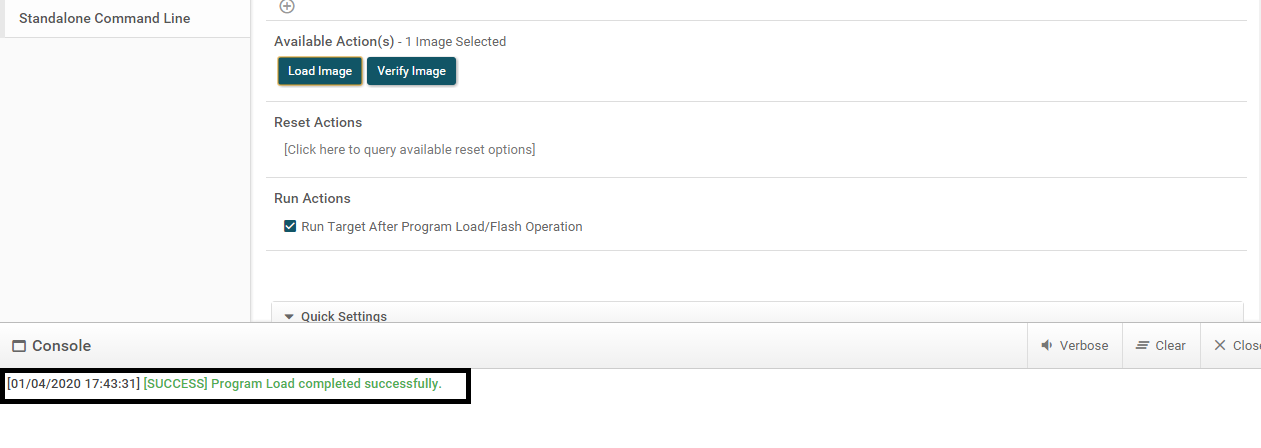Query available reset options link

(x=409, y=150)
